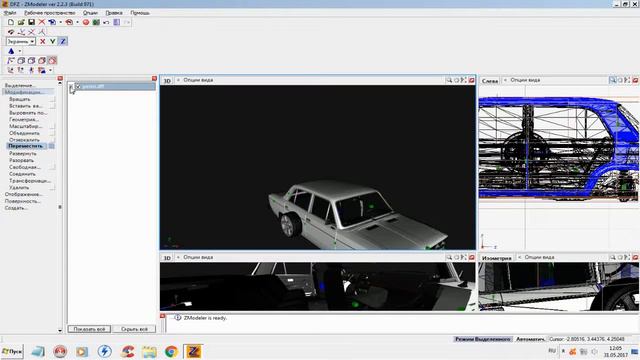Toggle the green Y axis button
The width and height of the screenshot is (640, 360).
click(53, 41)
